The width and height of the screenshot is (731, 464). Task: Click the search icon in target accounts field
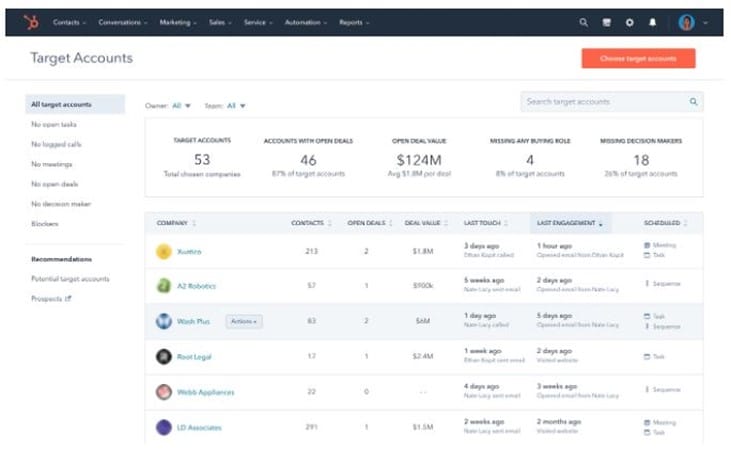coord(693,102)
